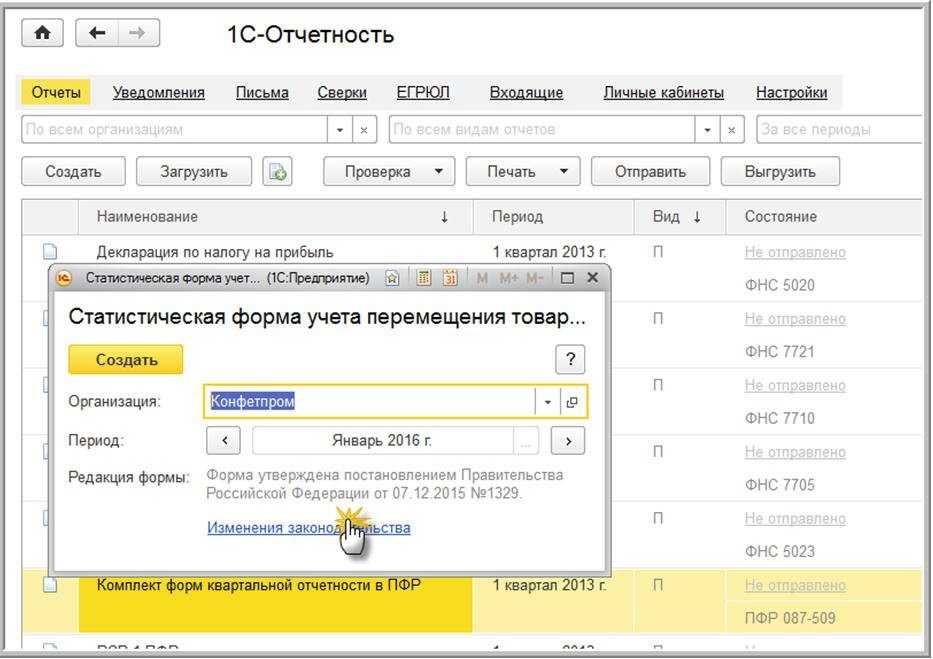The image size is (933, 659).
Task: Step to the previous period with left arrow
Action: click(223, 440)
